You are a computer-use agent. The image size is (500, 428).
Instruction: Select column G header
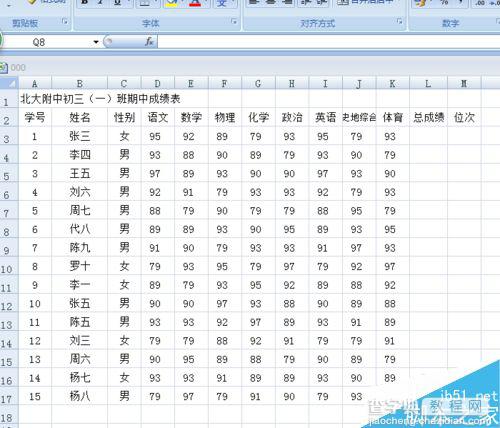point(259,83)
